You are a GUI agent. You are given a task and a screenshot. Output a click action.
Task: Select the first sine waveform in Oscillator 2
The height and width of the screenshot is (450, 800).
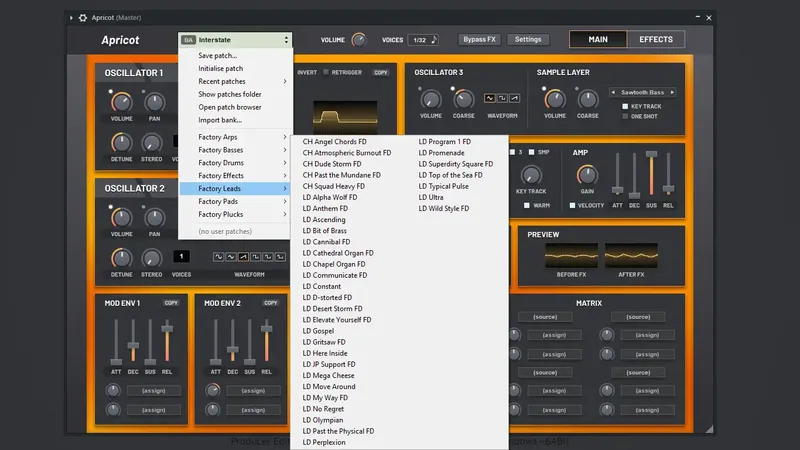[x=218, y=257]
